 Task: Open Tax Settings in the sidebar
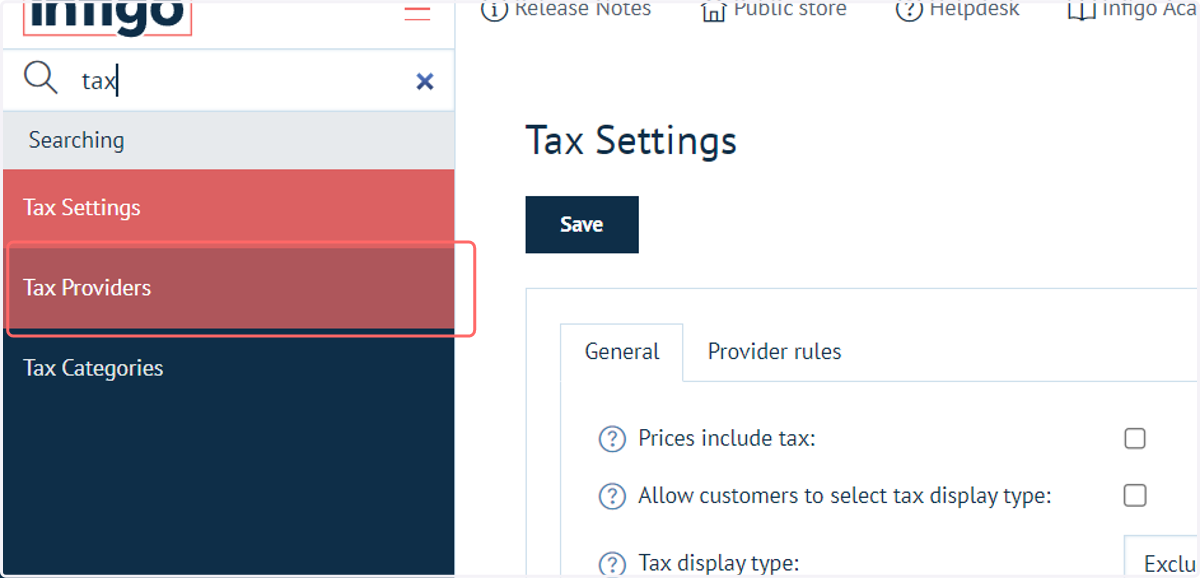[229, 208]
